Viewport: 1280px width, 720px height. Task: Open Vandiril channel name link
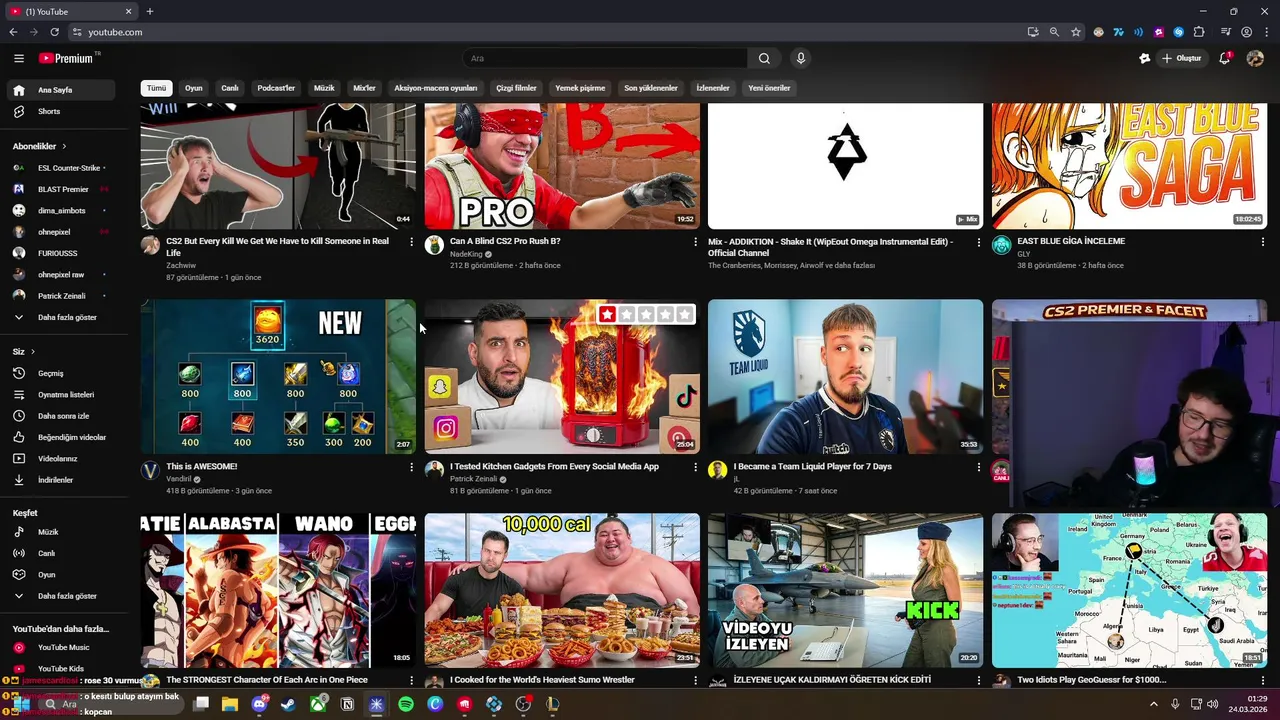(179, 479)
